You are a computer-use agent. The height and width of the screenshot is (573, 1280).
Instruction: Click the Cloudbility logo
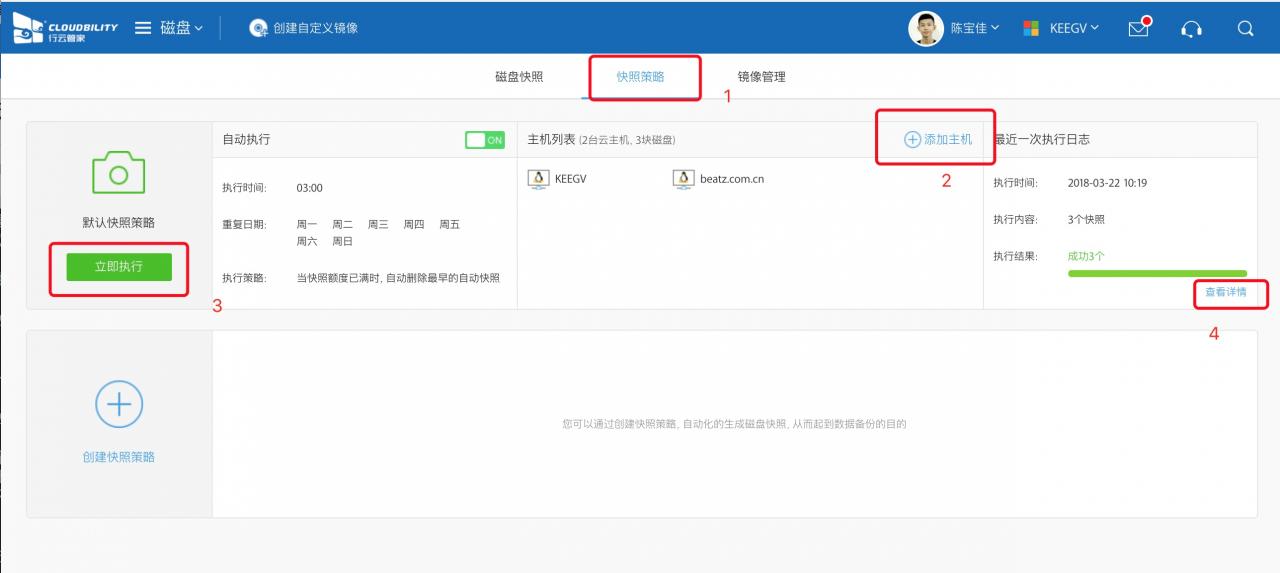65,28
